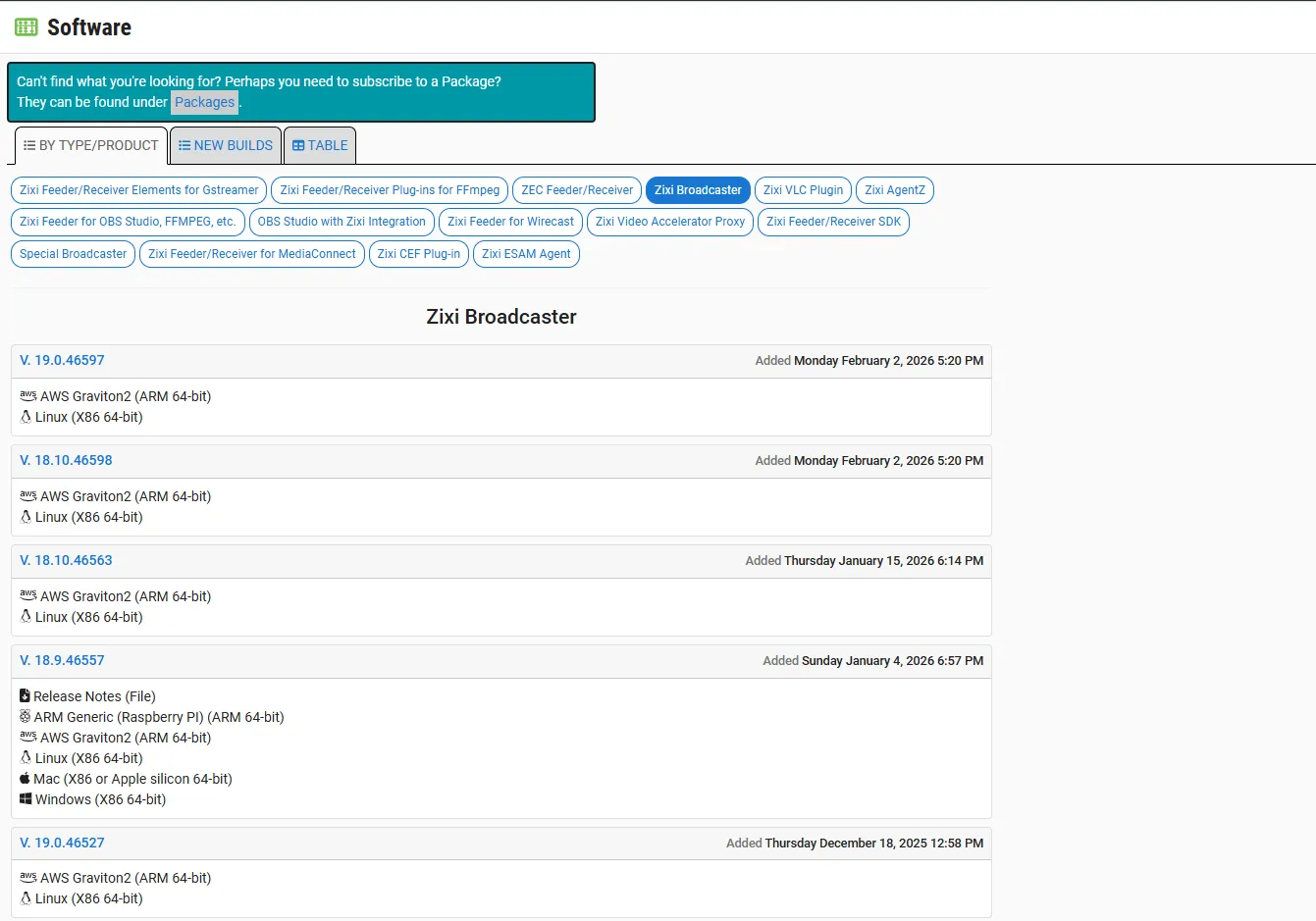Image resolution: width=1316 pixels, height=921 pixels.
Task: Select the active Zixi Broadcaster pill
Action: tap(698, 190)
